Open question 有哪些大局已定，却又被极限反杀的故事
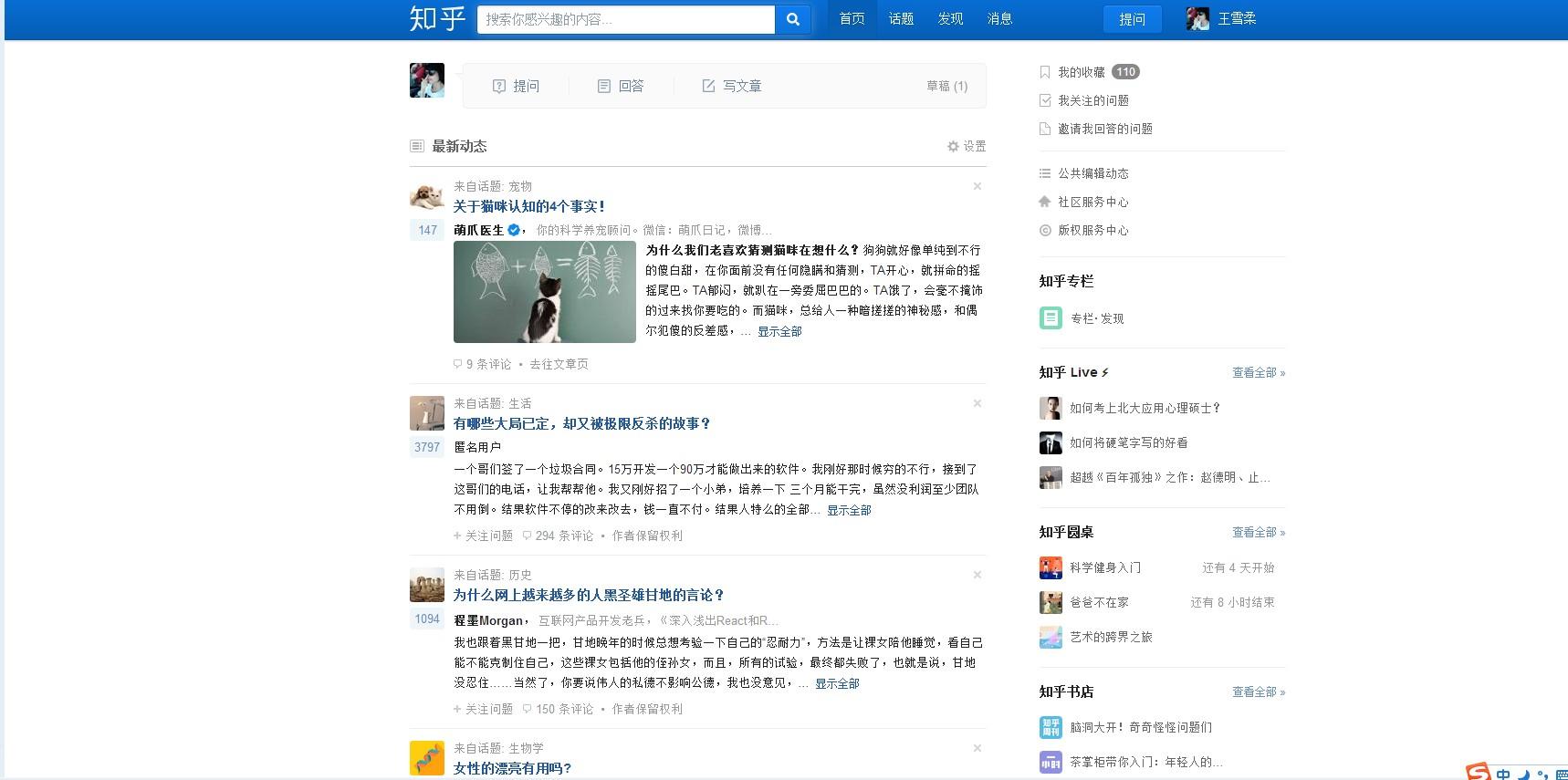Image resolution: width=1568 pixels, height=780 pixels. pyautogui.click(x=581, y=423)
